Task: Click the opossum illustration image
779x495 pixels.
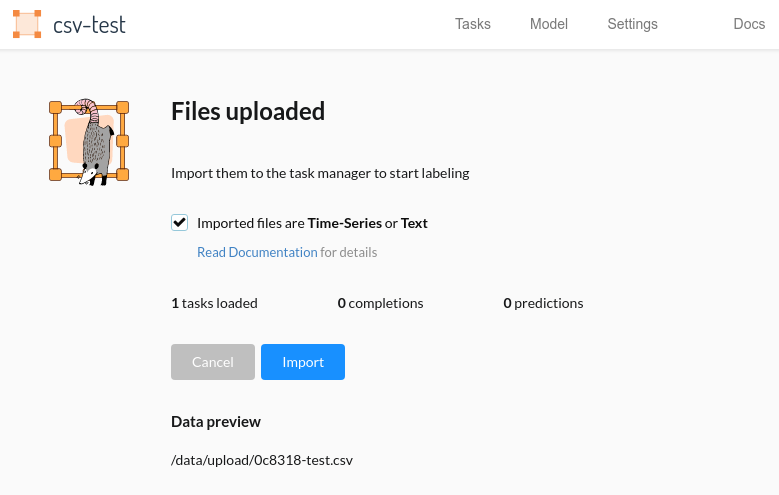Action: point(89,142)
